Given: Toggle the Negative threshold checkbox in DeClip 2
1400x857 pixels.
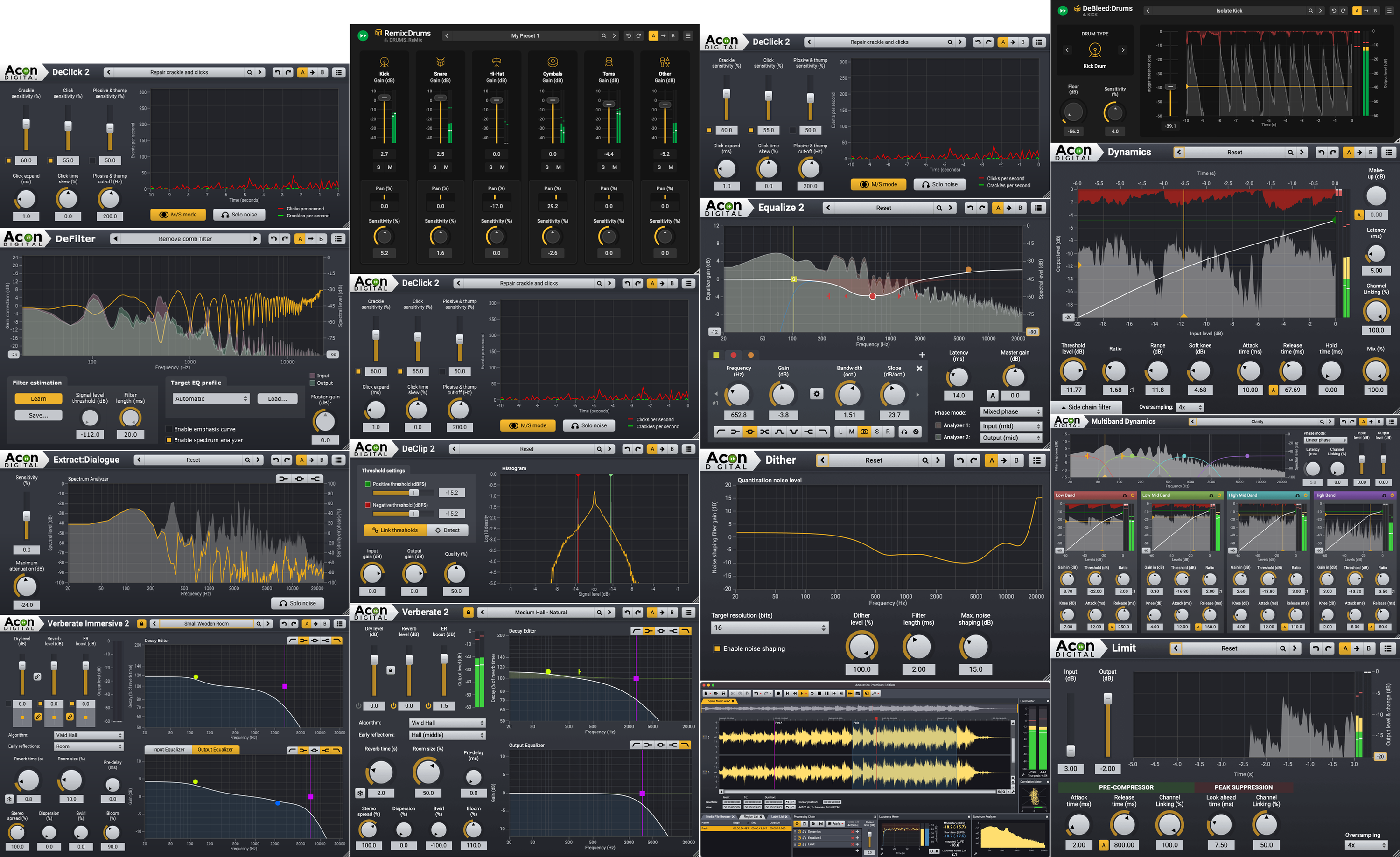Looking at the screenshot, I should (x=368, y=505).
